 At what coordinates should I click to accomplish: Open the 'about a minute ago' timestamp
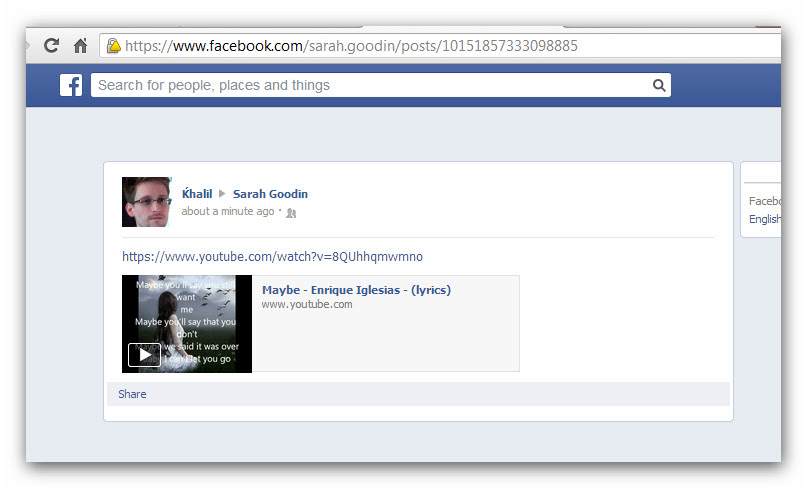tap(227, 211)
